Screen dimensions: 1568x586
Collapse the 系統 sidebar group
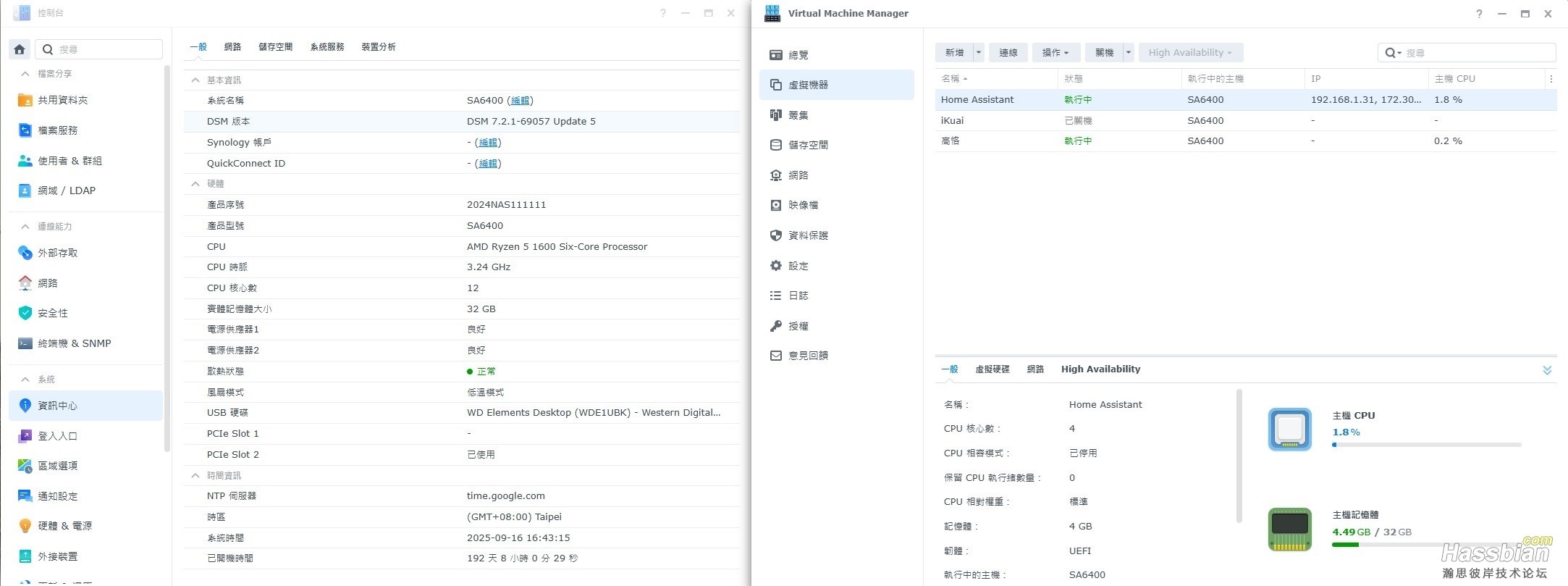coord(25,380)
